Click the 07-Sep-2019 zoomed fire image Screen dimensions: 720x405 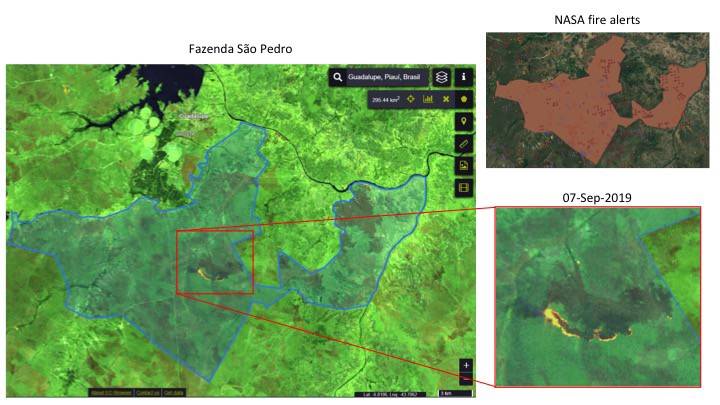598,296
